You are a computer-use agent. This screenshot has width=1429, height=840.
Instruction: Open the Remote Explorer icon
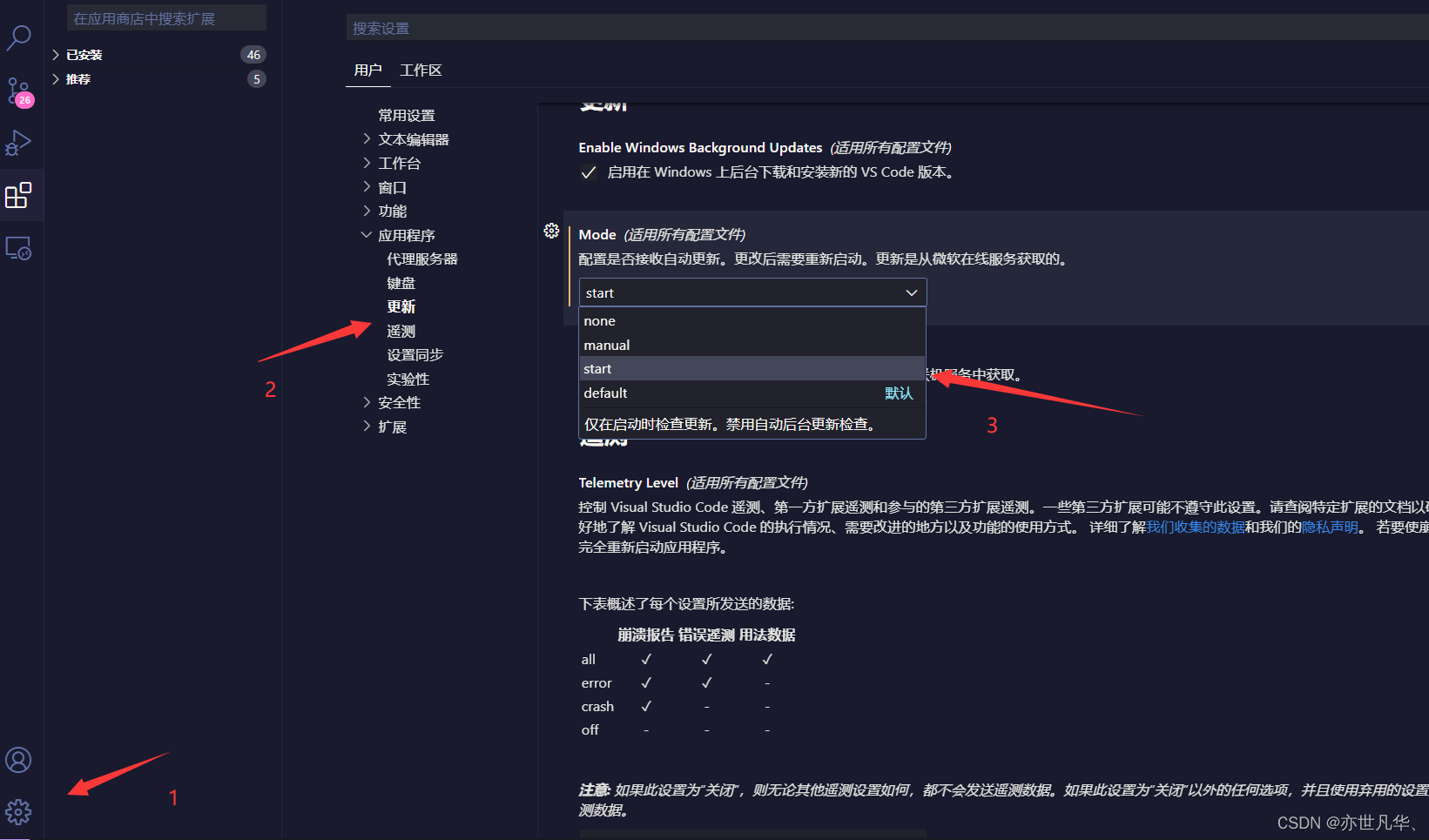[x=18, y=249]
